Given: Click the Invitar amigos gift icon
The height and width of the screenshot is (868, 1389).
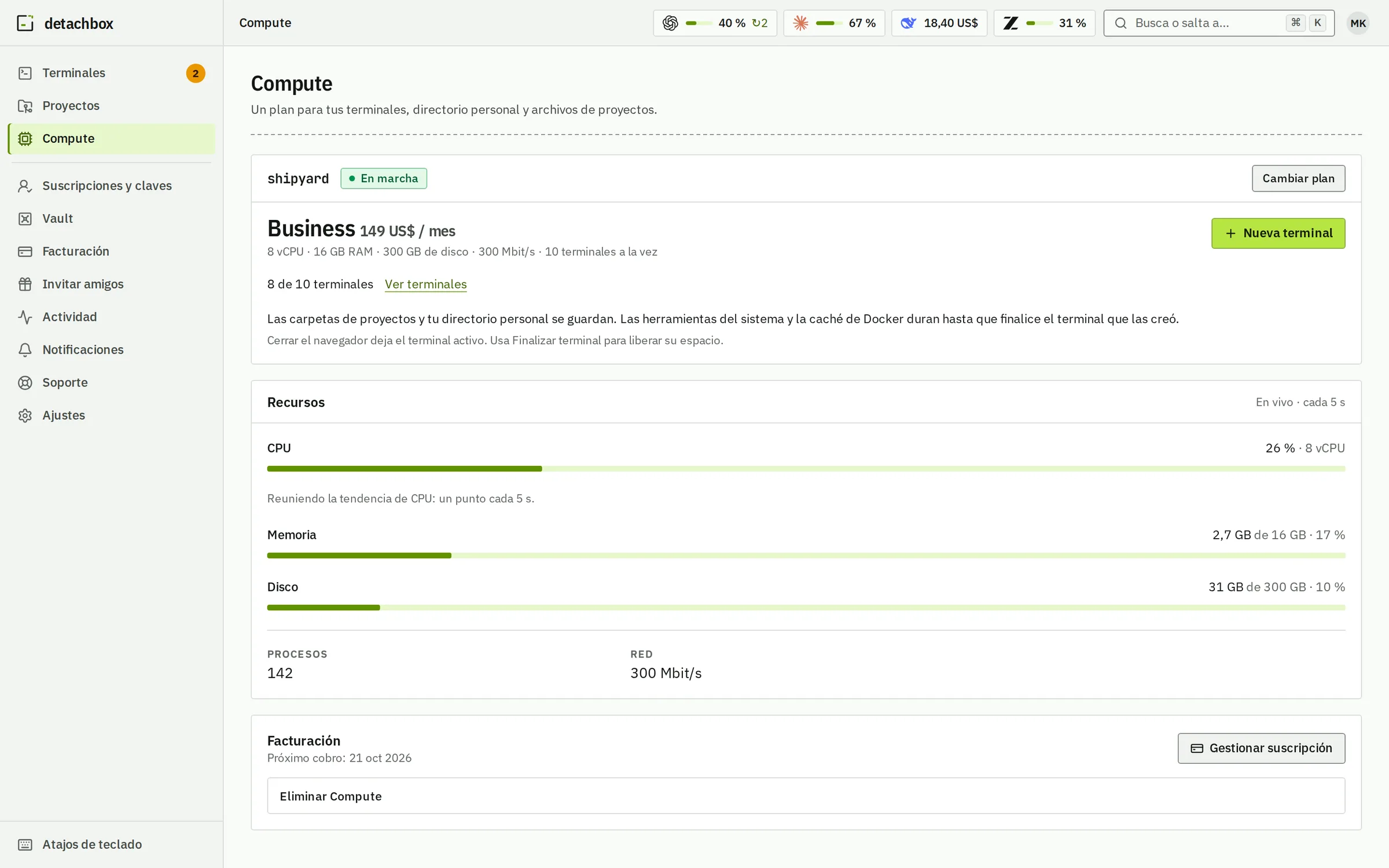Looking at the screenshot, I should pyautogui.click(x=25, y=284).
